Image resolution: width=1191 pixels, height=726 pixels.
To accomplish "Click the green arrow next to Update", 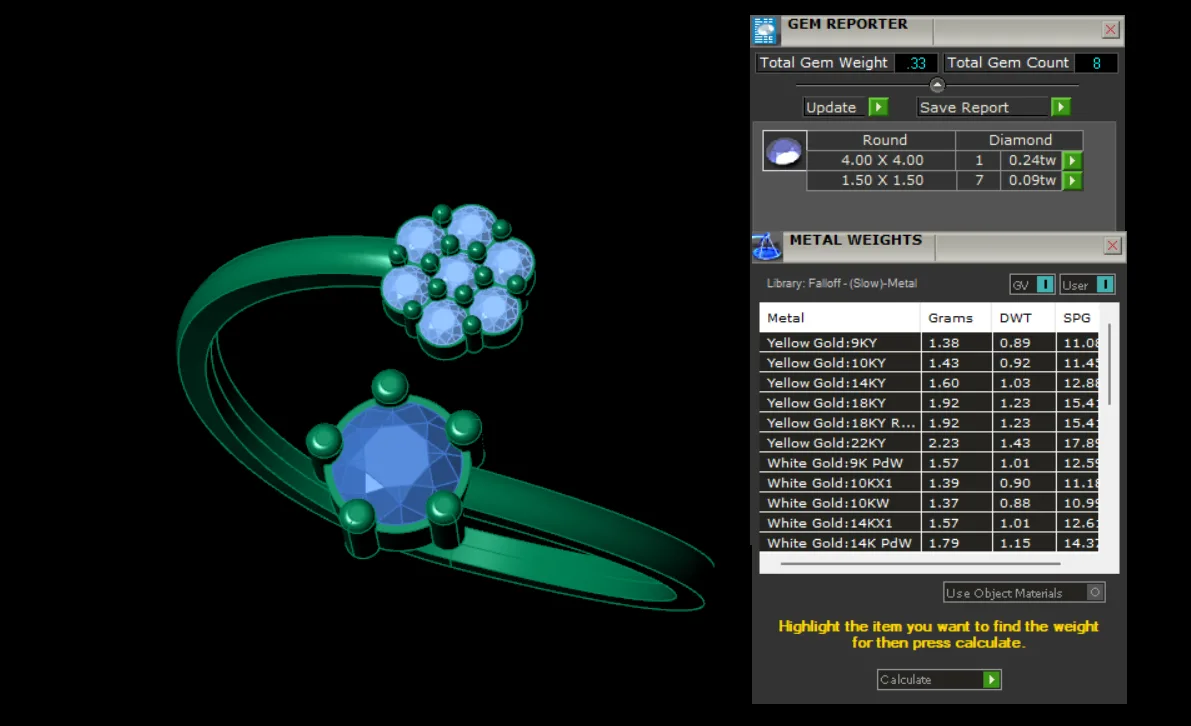I will 879,107.
